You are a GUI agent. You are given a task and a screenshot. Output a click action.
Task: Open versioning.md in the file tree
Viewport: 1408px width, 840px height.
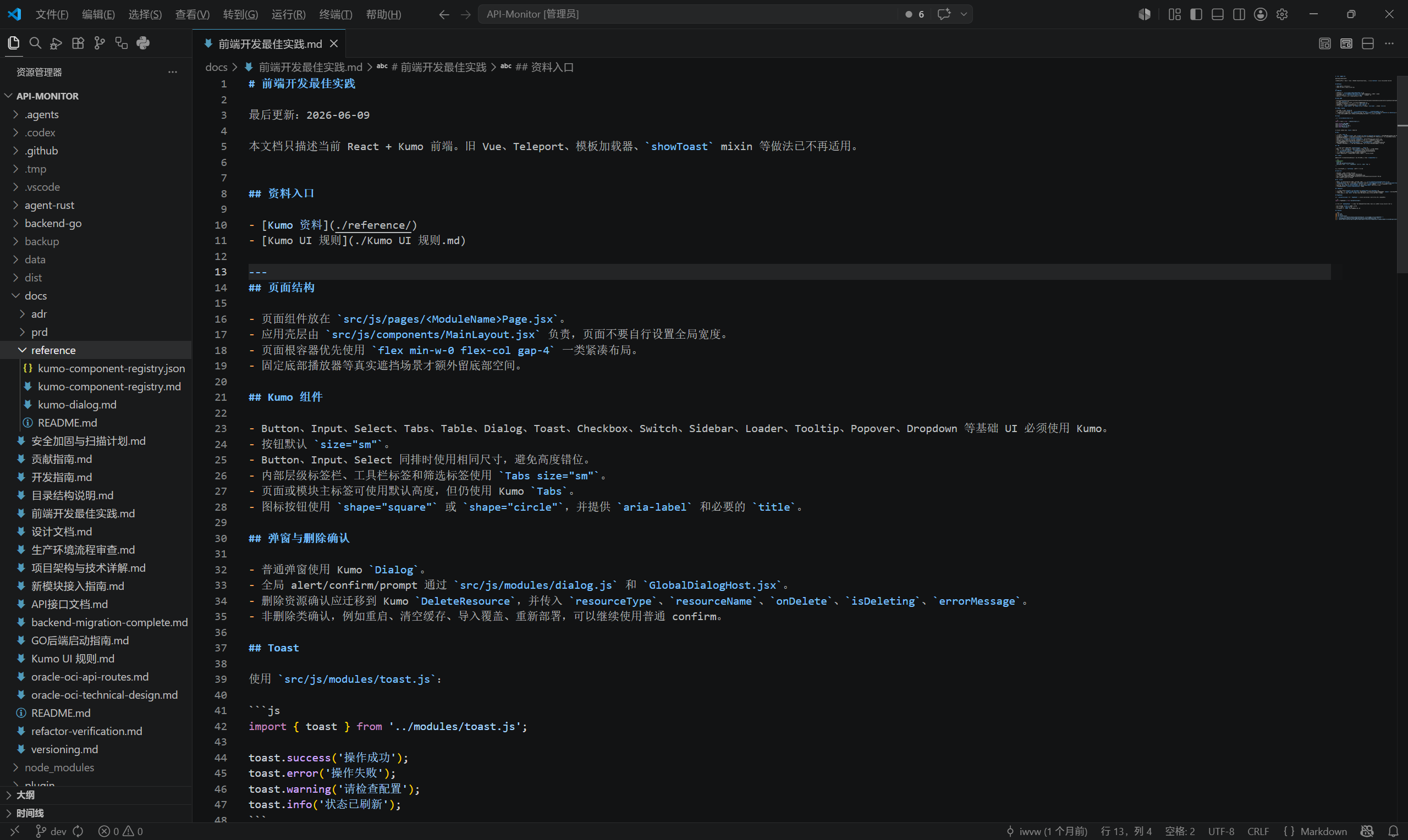(96, 749)
